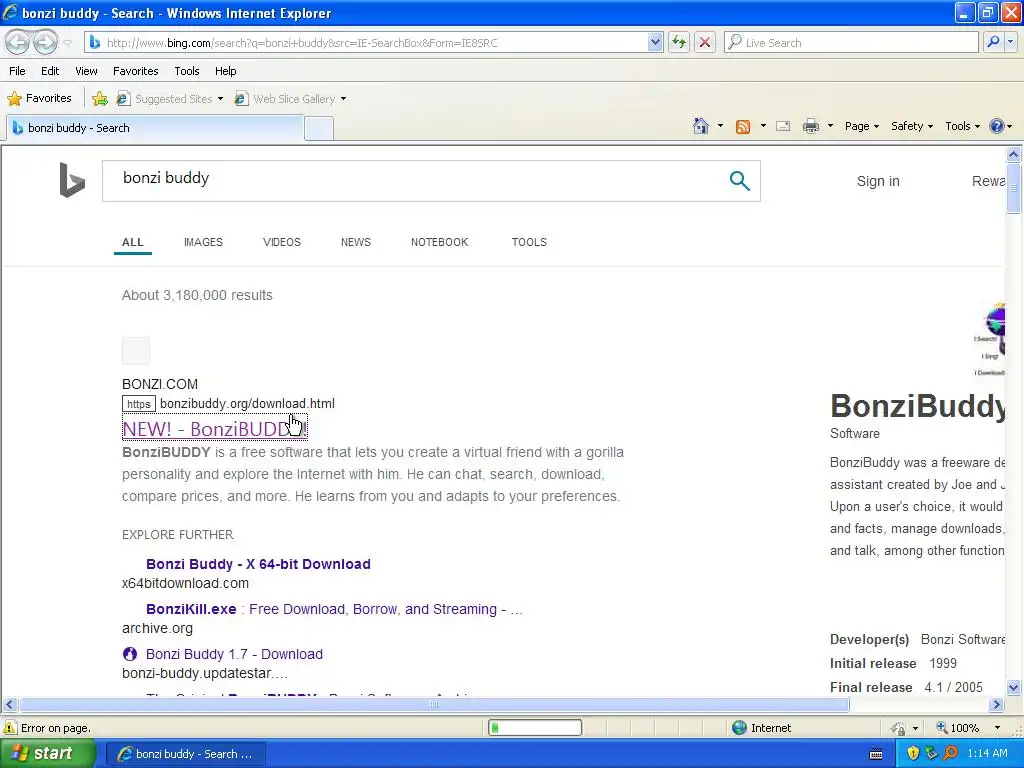Click the Read Mail envelope icon

(783, 126)
